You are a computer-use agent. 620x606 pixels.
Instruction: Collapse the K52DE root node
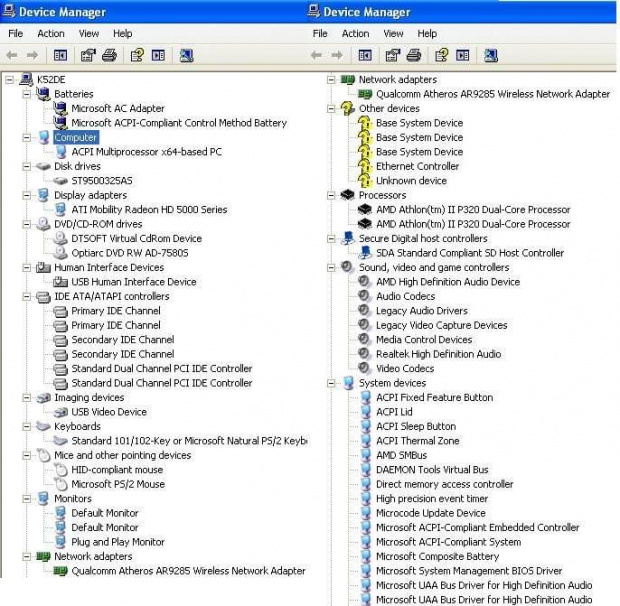click(9, 80)
